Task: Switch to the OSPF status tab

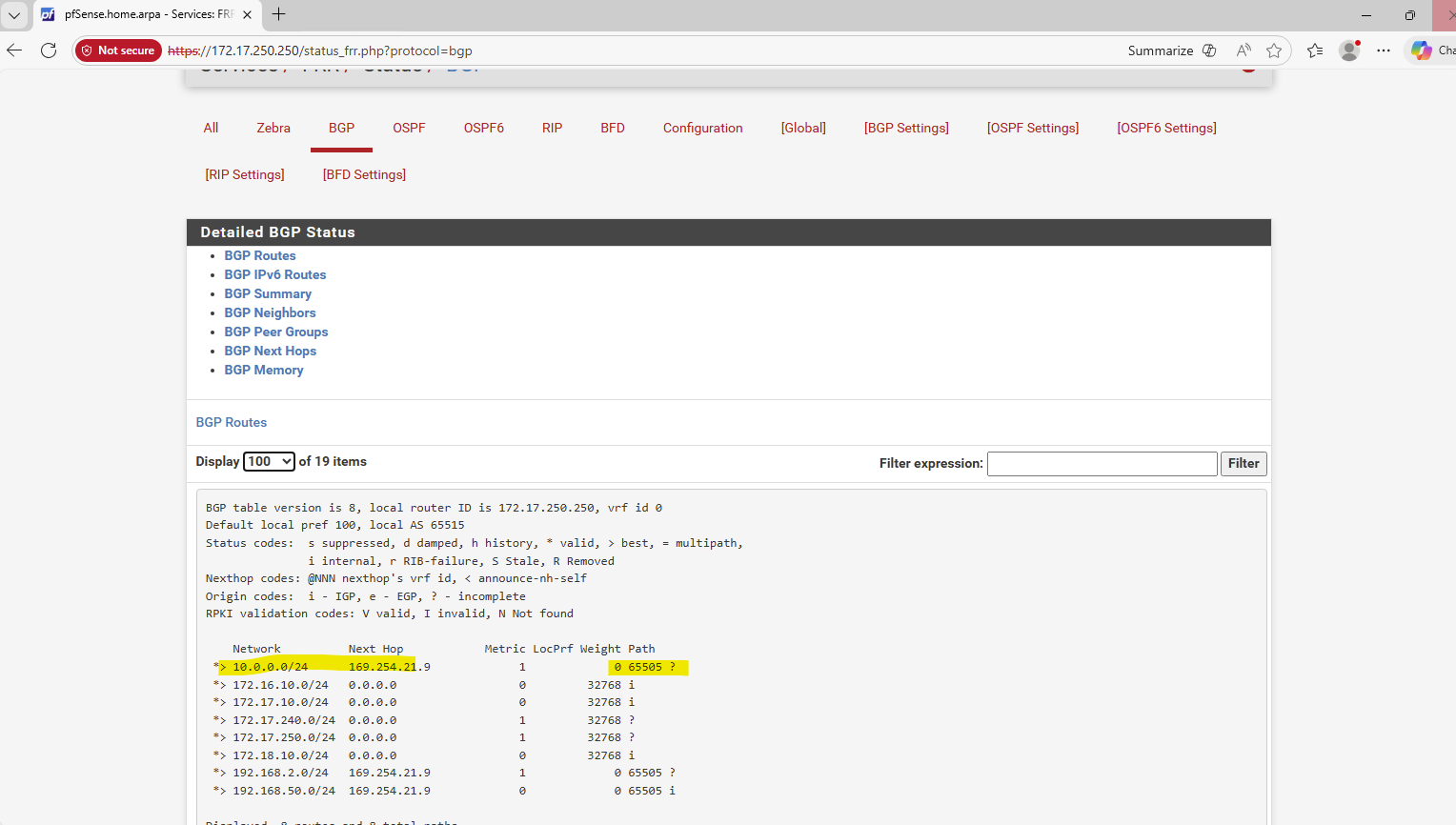Action: coord(409,128)
